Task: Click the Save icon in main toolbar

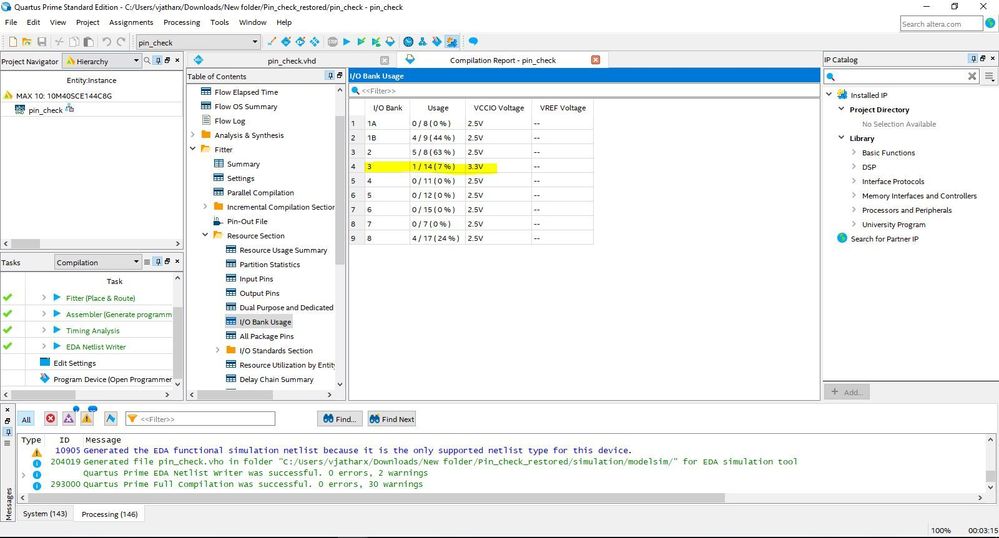Action: point(41,42)
